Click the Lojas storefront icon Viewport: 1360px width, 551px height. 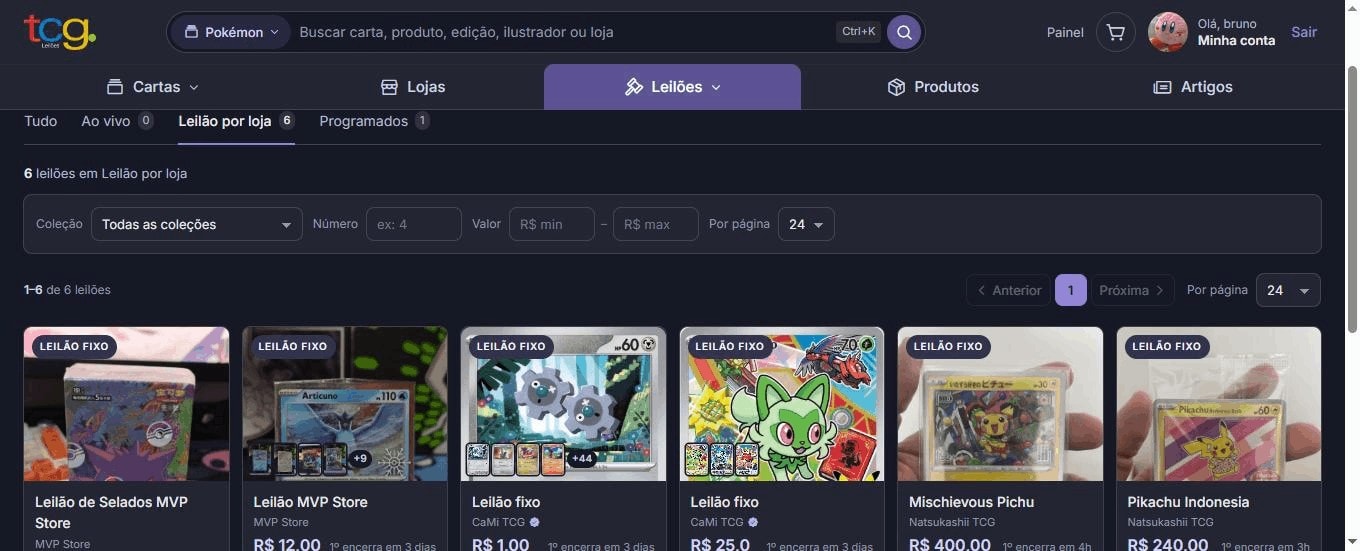390,87
